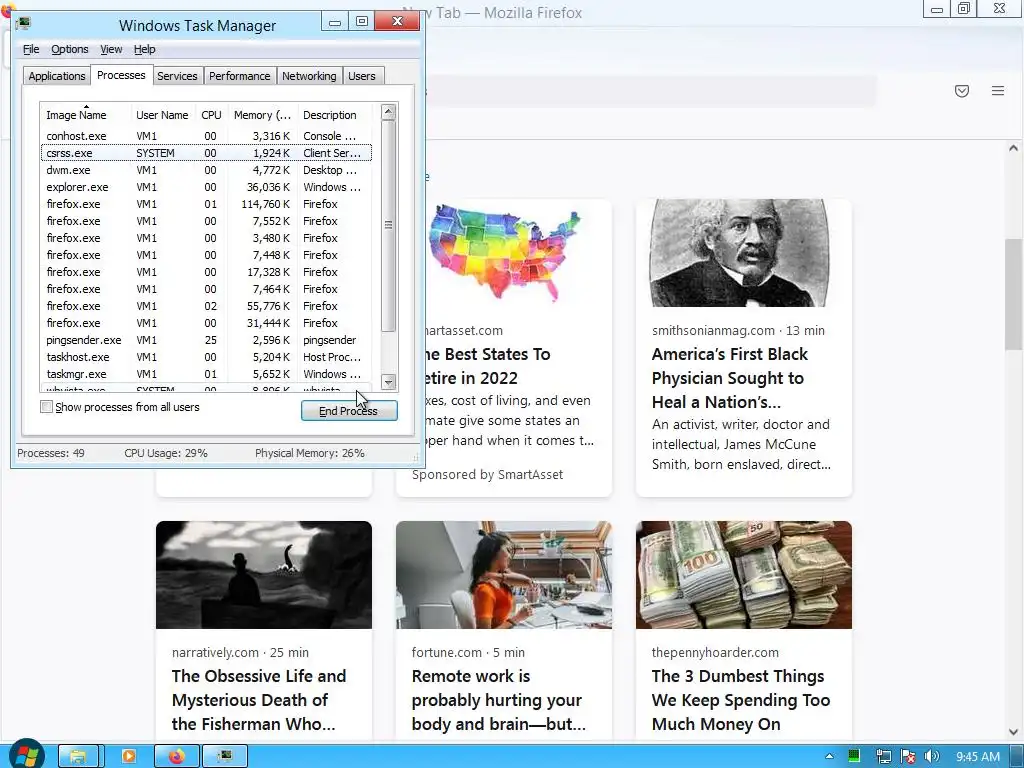1024x768 pixels.
Task: Open the File menu in Task Manager
Action: tap(31, 49)
